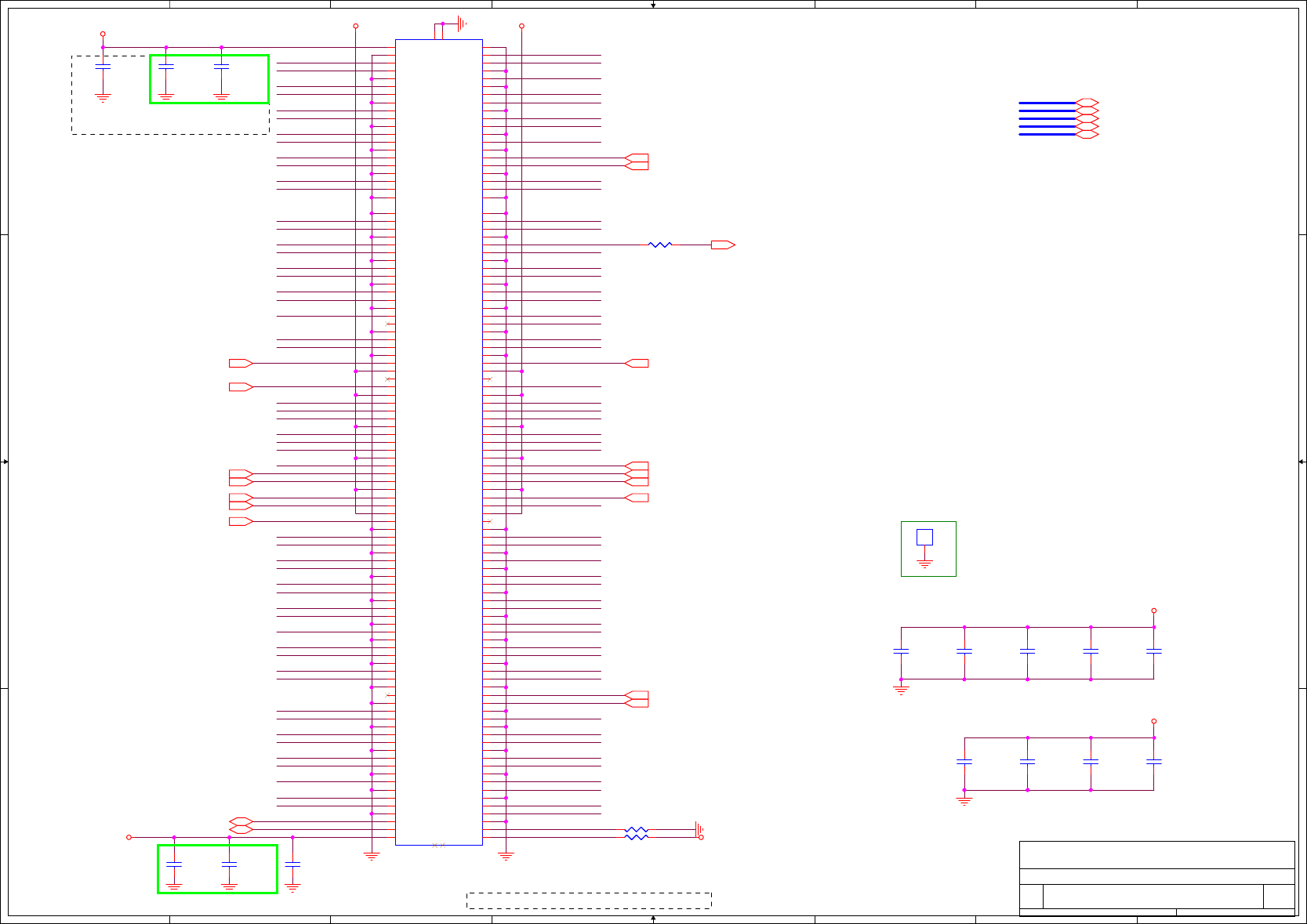Select the power circle above the right vertical rail

coord(521,26)
